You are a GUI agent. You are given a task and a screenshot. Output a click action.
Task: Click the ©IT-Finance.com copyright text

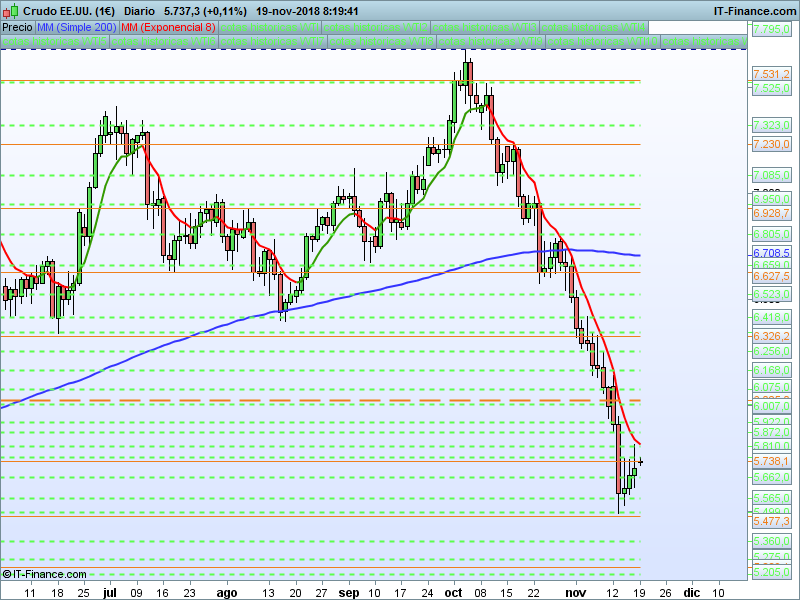44,574
